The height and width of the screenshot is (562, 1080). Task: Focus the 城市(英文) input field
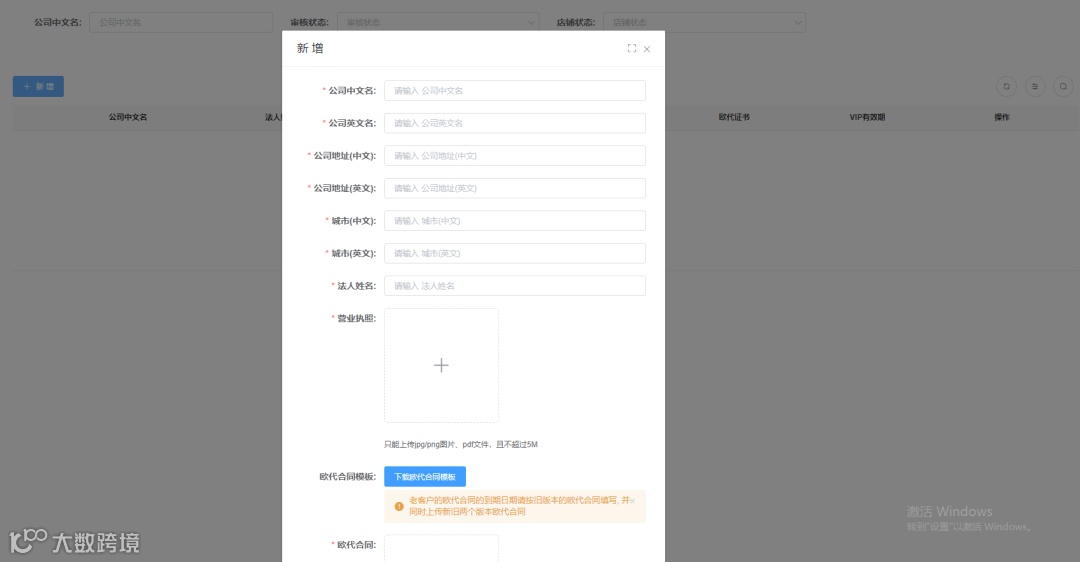pos(515,253)
